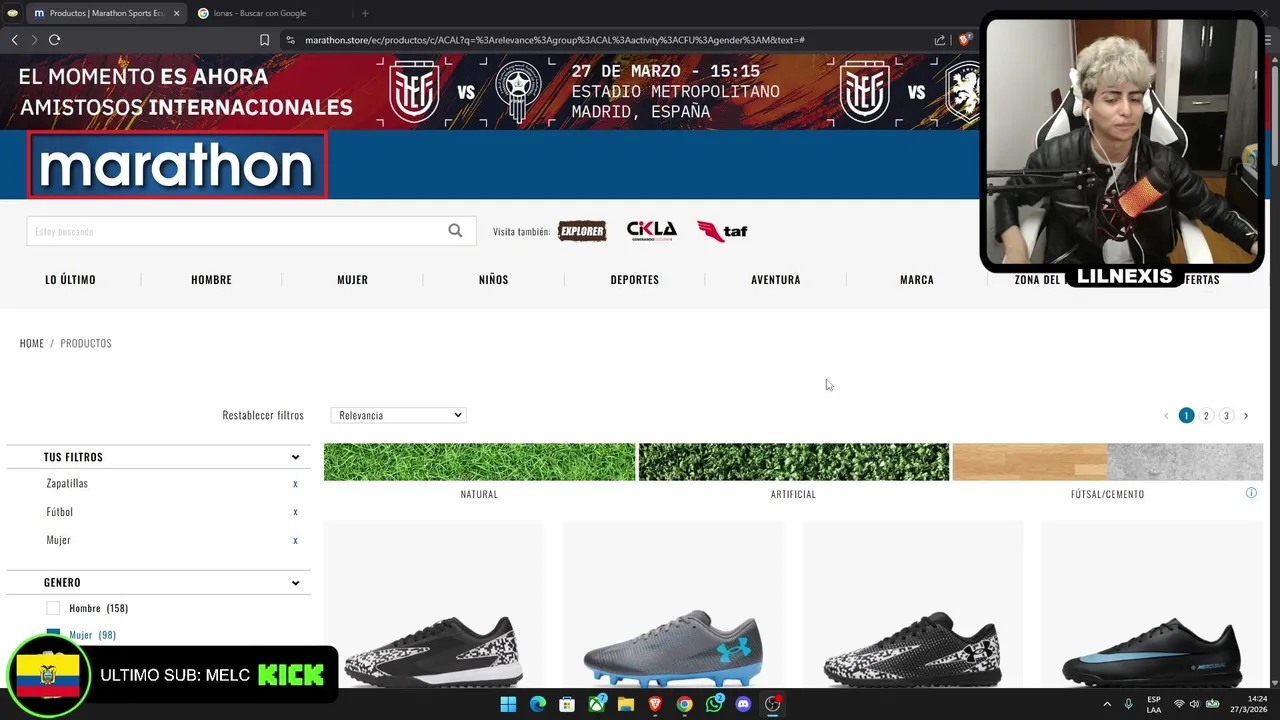Click the info icon beside Fútsal/Cemento
This screenshot has width=1280, height=720.
click(1251, 493)
